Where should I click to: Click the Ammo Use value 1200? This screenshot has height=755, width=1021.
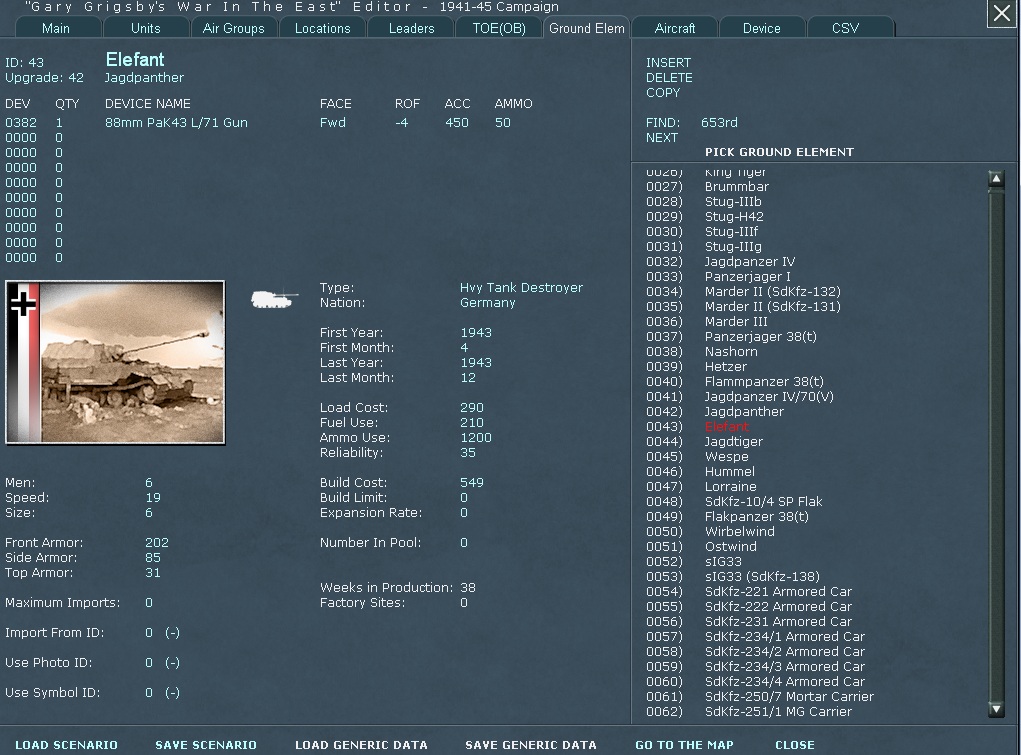475,438
